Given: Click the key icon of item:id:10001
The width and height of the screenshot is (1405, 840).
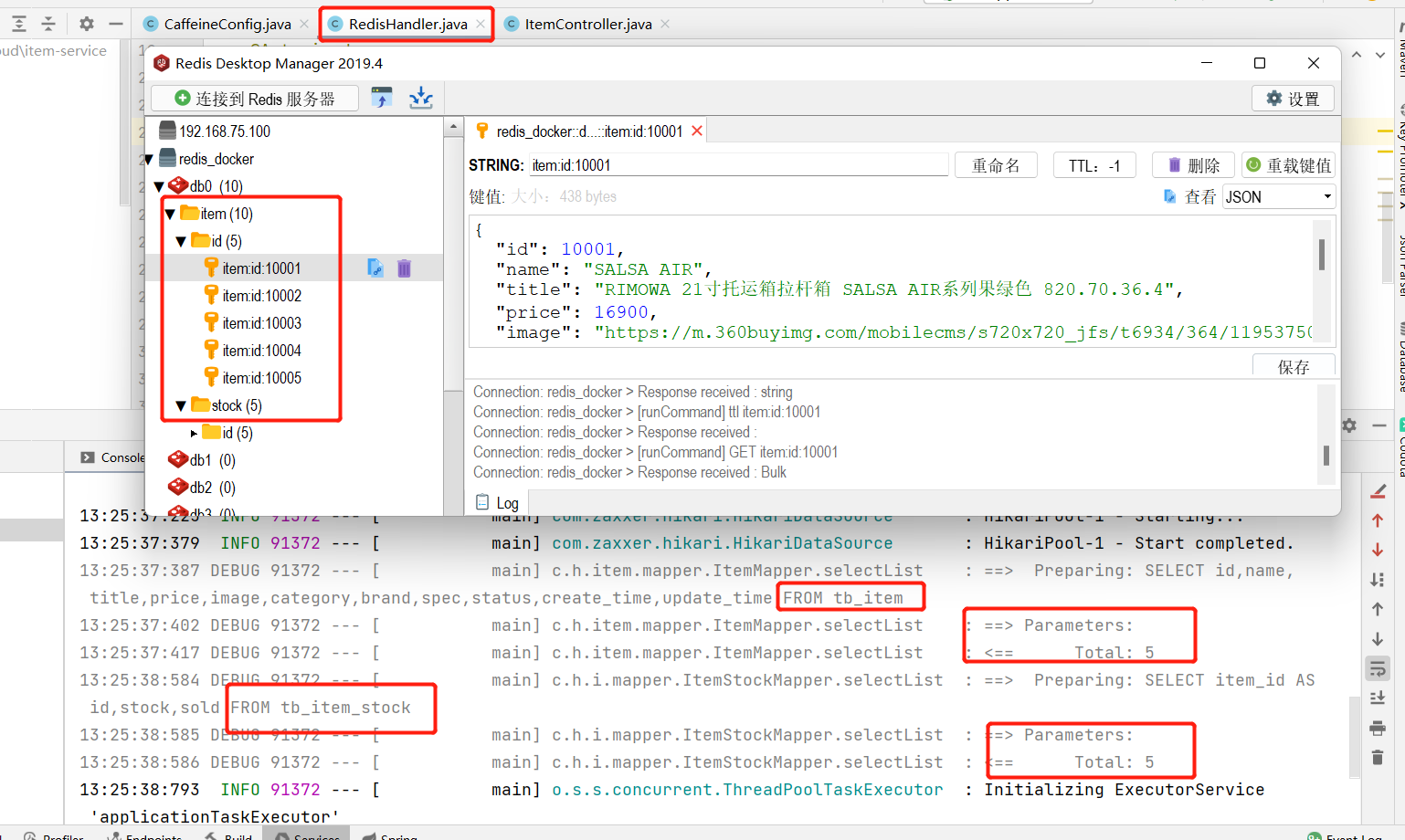Looking at the screenshot, I should (x=211, y=268).
